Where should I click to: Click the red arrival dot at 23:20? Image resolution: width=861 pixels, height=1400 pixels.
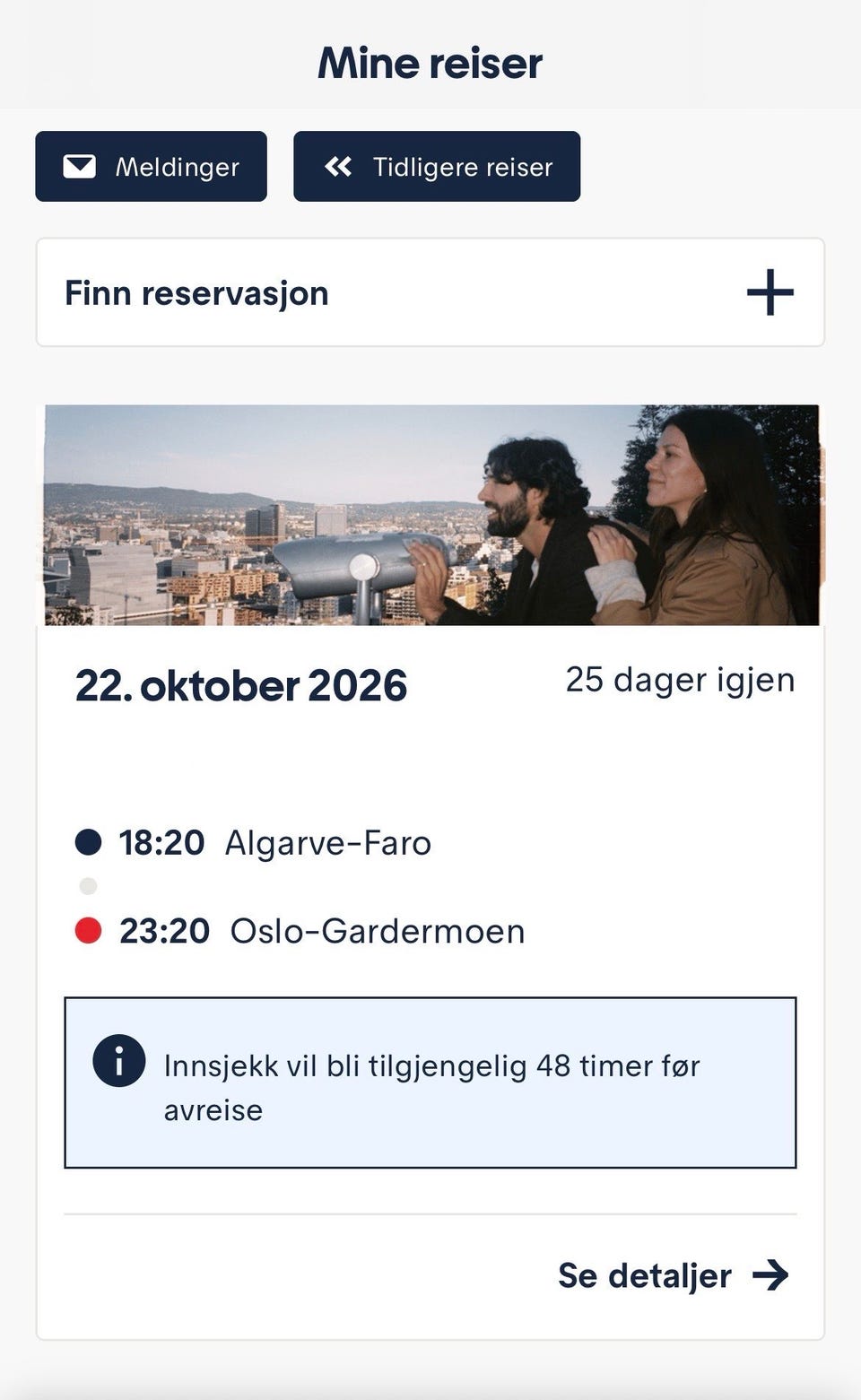88,930
